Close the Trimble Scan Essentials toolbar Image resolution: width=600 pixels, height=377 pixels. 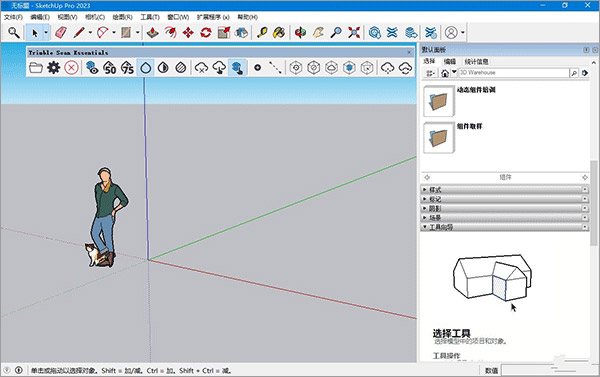pyautogui.click(x=409, y=52)
